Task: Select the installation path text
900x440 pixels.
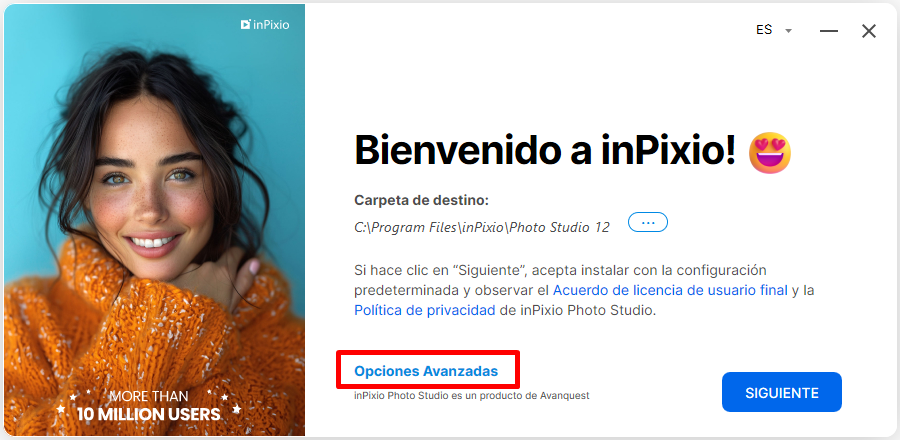Action: [x=482, y=227]
